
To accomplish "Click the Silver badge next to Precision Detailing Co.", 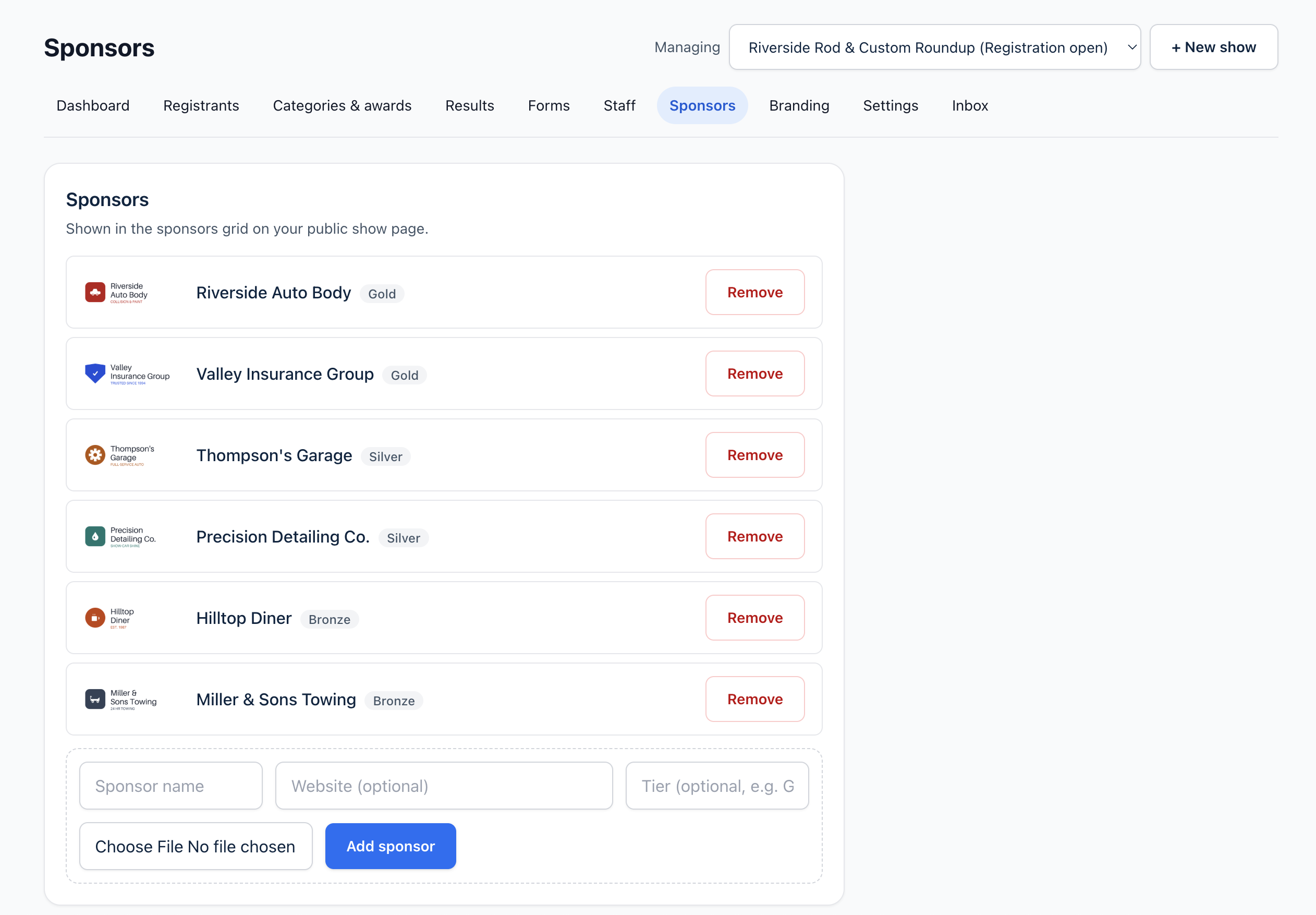I will [404, 538].
